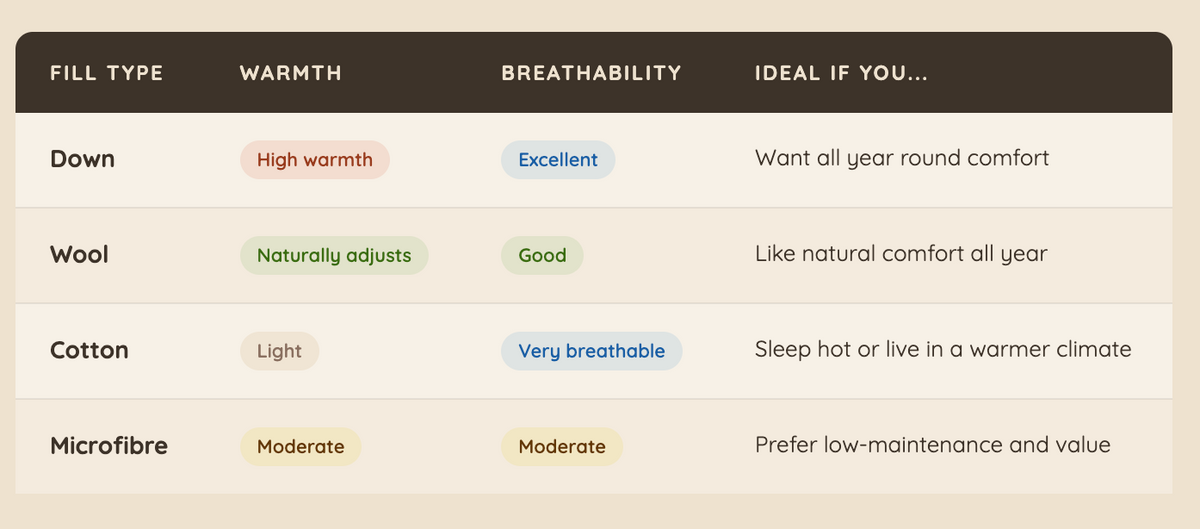The height and width of the screenshot is (529, 1200).
Task: Click the High warmth badge
Action: (314, 160)
